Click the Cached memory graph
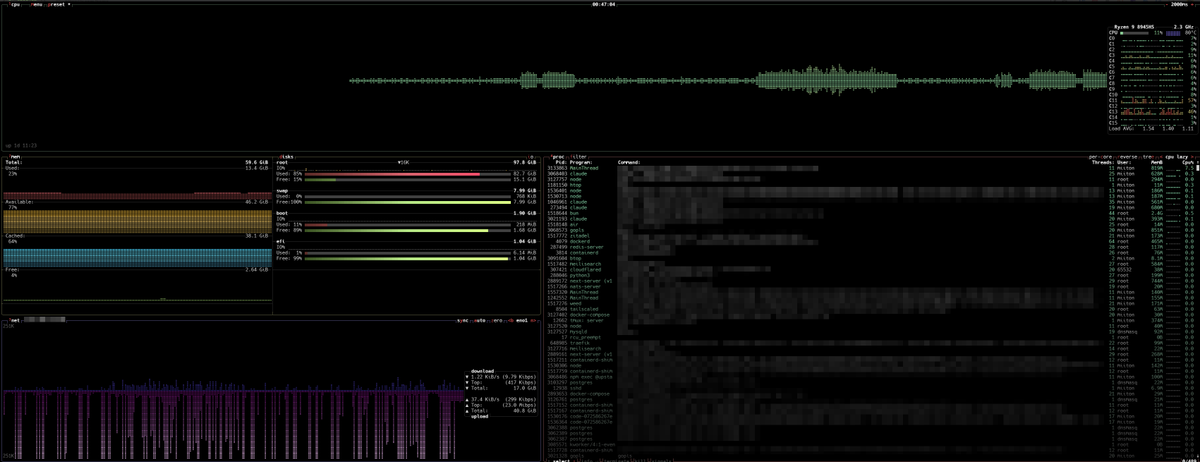The width and height of the screenshot is (1200, 462). pyautogui.click(x=137, y=258)
